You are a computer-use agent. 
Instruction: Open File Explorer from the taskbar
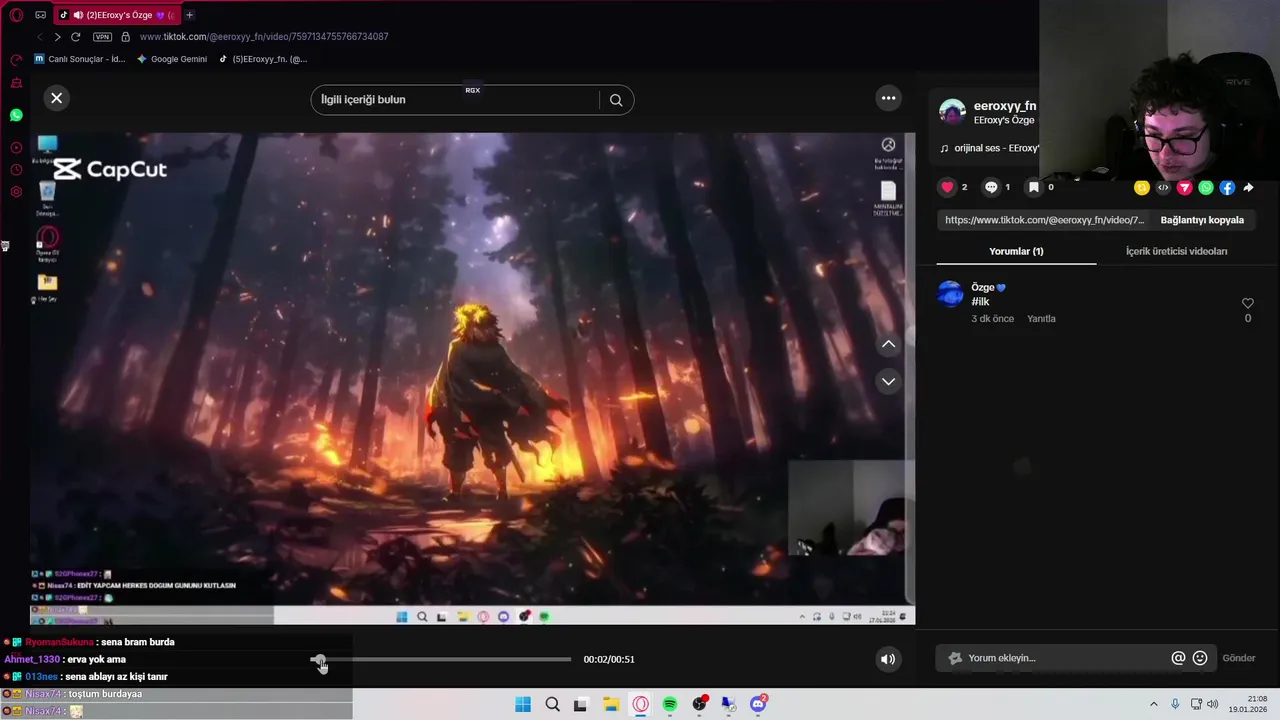[x=611, y=704]
